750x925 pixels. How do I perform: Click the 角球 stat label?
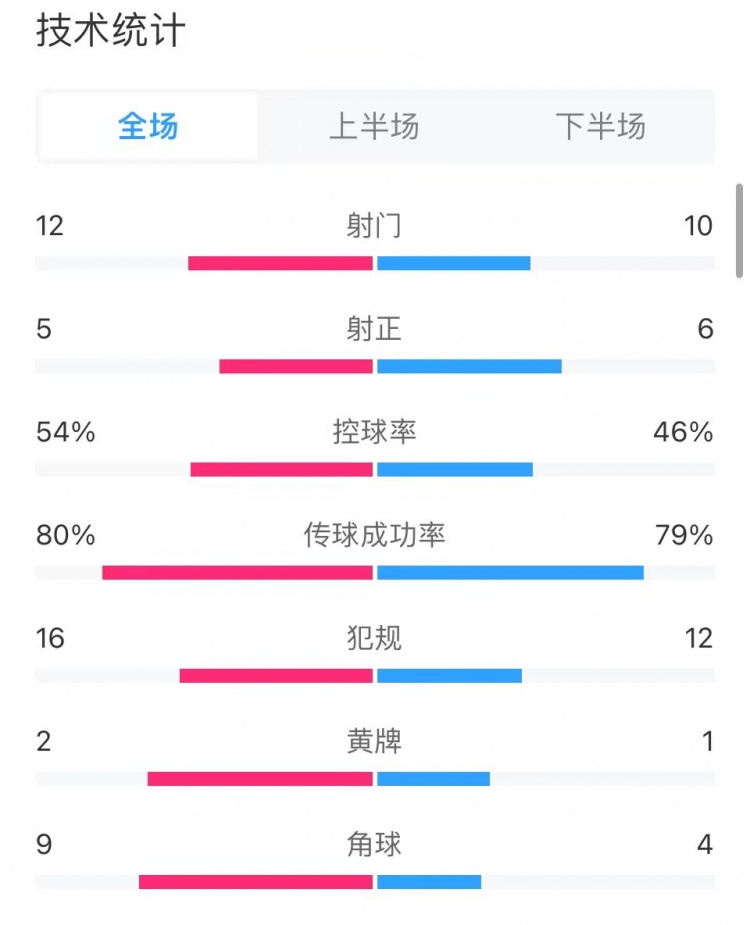(x=374, y=845)
